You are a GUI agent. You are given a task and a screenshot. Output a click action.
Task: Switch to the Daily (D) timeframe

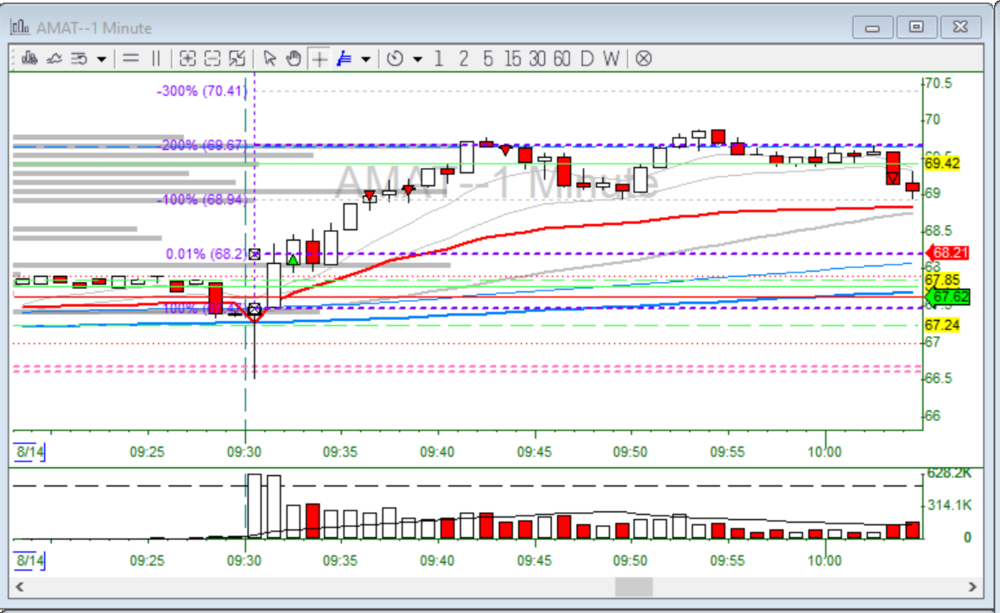coord(587,59)
